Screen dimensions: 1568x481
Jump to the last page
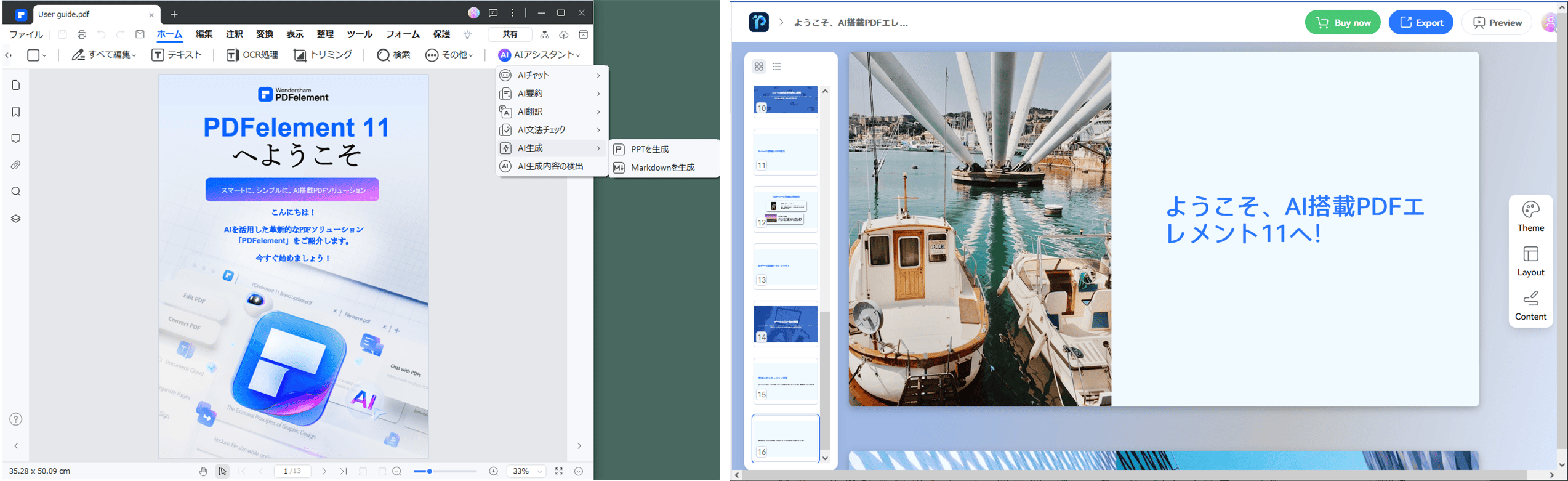(x=344, y=471)
